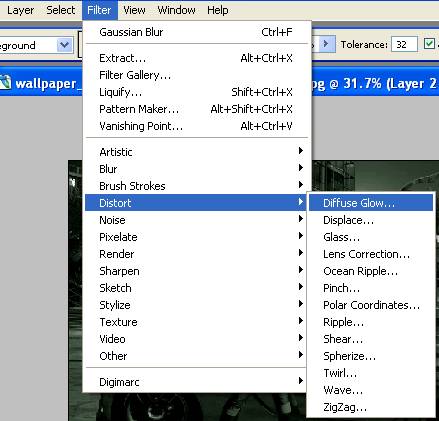Expand the Other filter submenu

(196, 356)
